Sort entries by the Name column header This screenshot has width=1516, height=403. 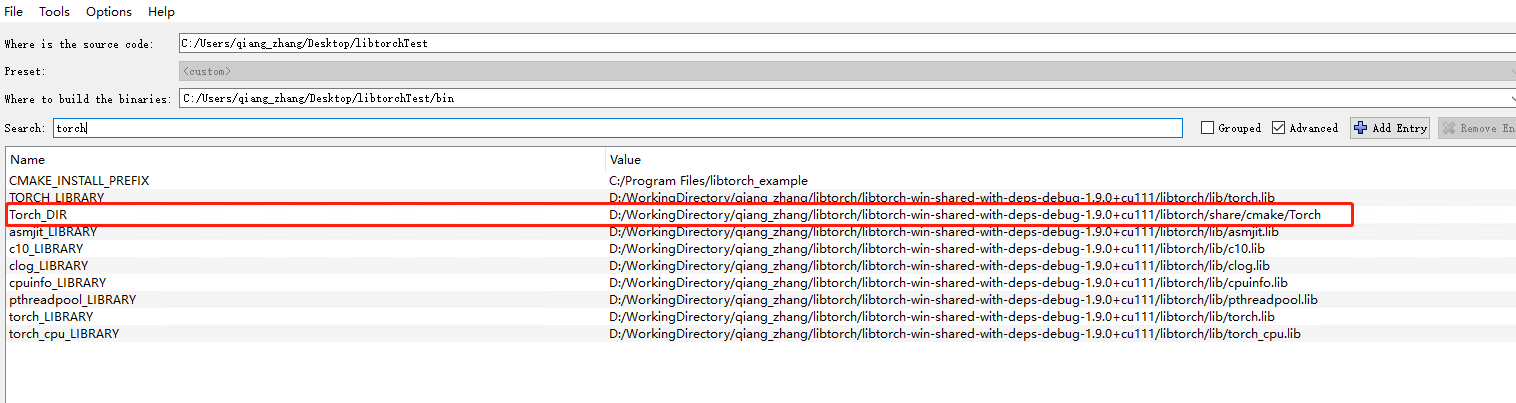(x=27, y=159)
